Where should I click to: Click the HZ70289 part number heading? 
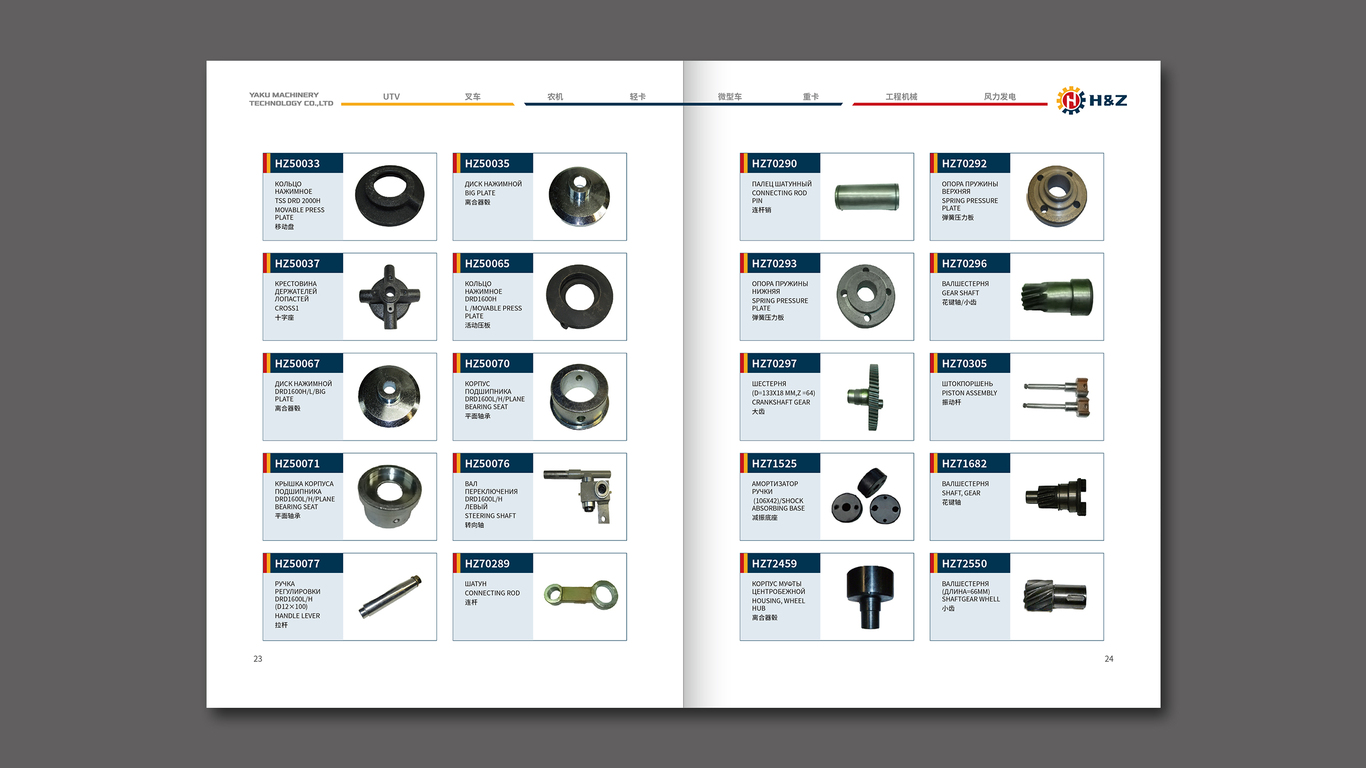(487, 563)
